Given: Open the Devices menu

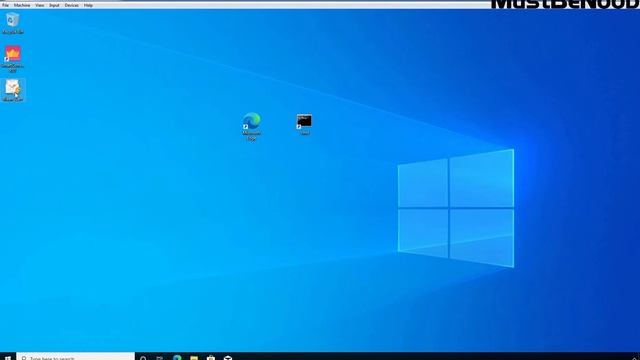Looking at the screenshot, I should click(x=71, y=5).
